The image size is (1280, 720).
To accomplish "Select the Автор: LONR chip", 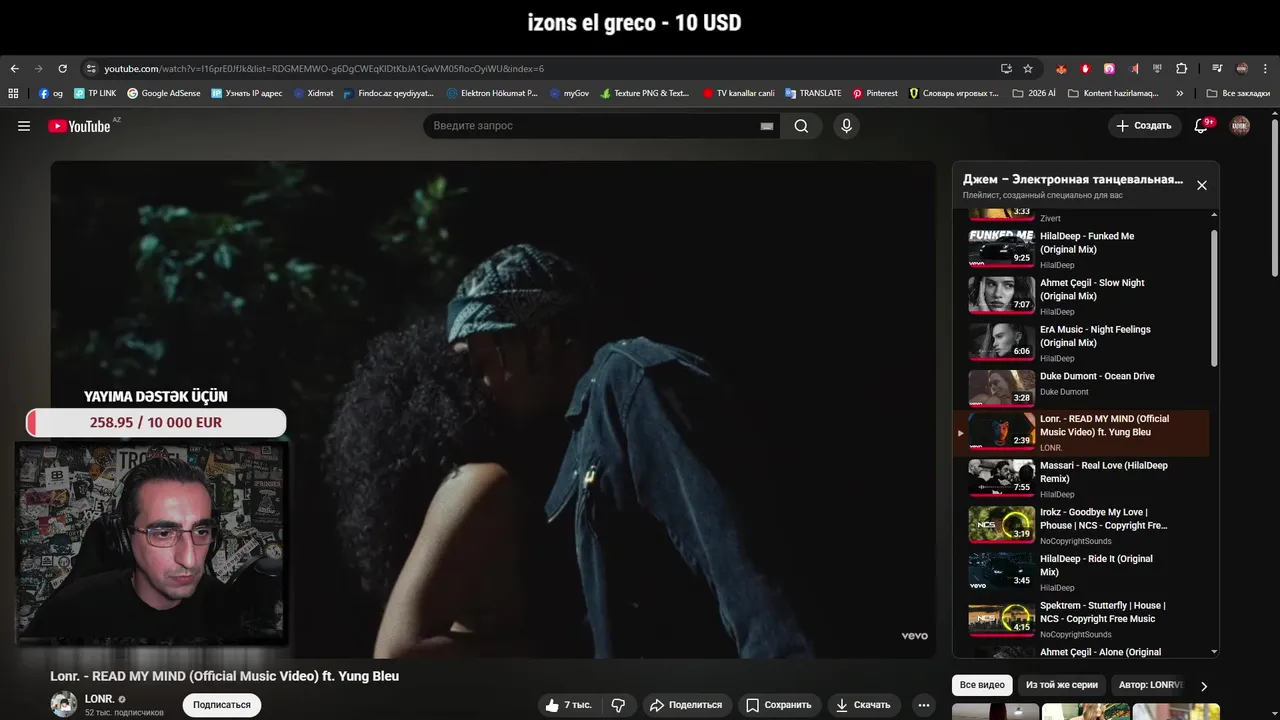I will pos(1150,685).
